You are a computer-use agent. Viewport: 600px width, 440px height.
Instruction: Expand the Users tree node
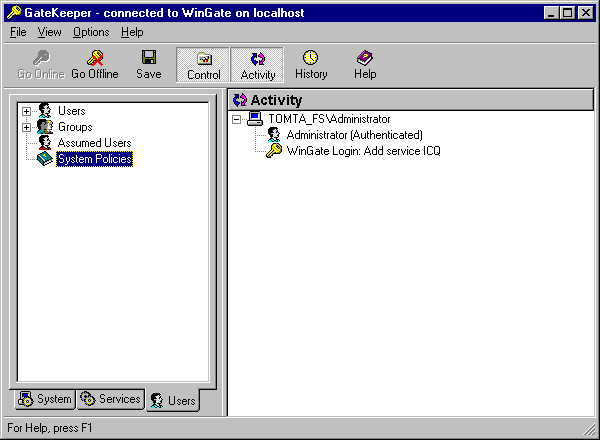pyautogui.click(x=26, y=111)
